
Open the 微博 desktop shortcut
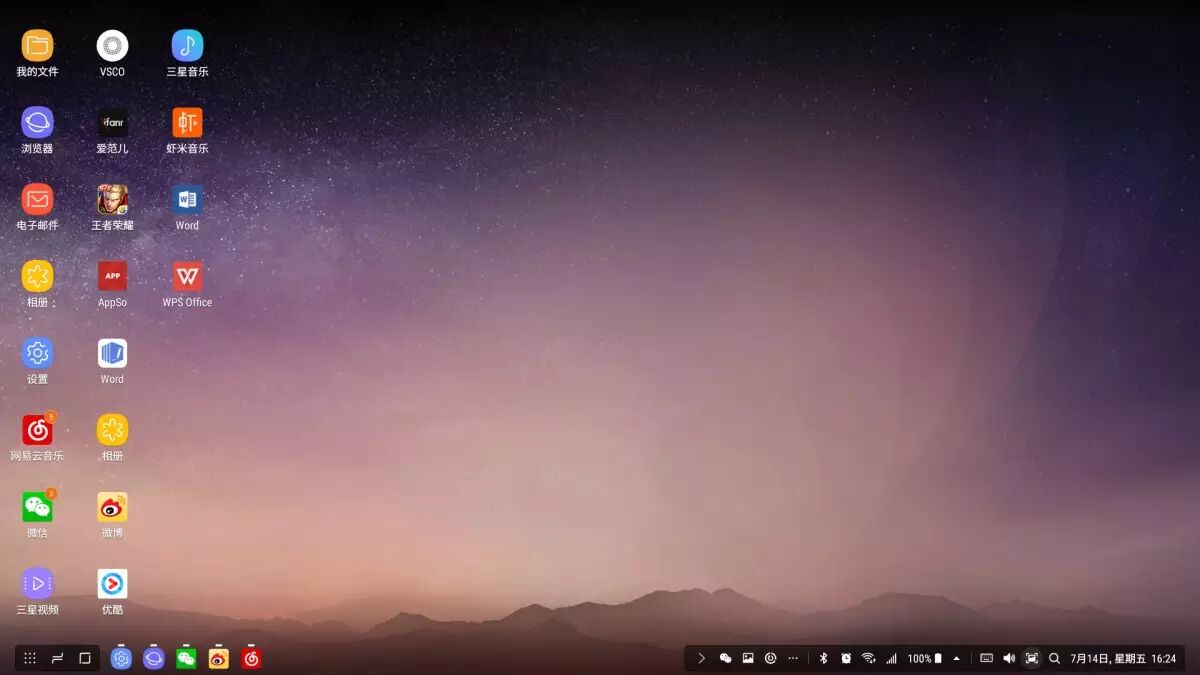(112, 507)
